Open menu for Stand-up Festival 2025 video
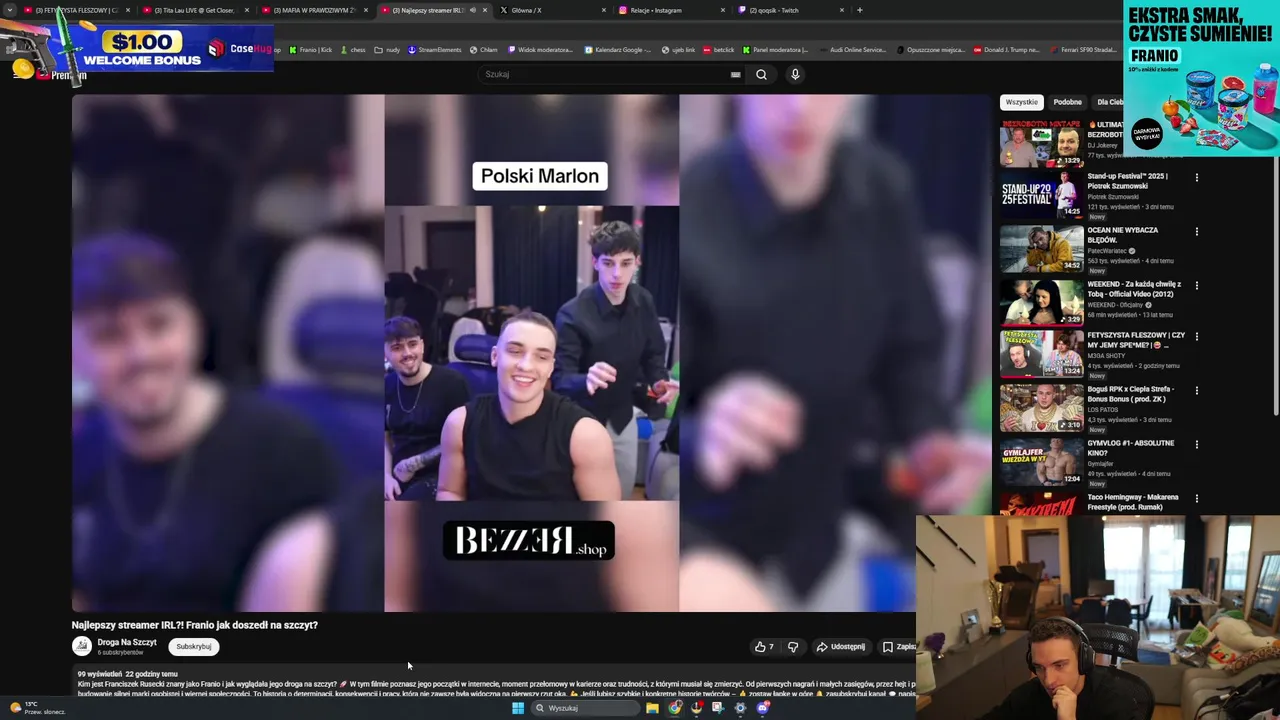The width and height of the screenshot is (1280, 720). point(1196,178)
